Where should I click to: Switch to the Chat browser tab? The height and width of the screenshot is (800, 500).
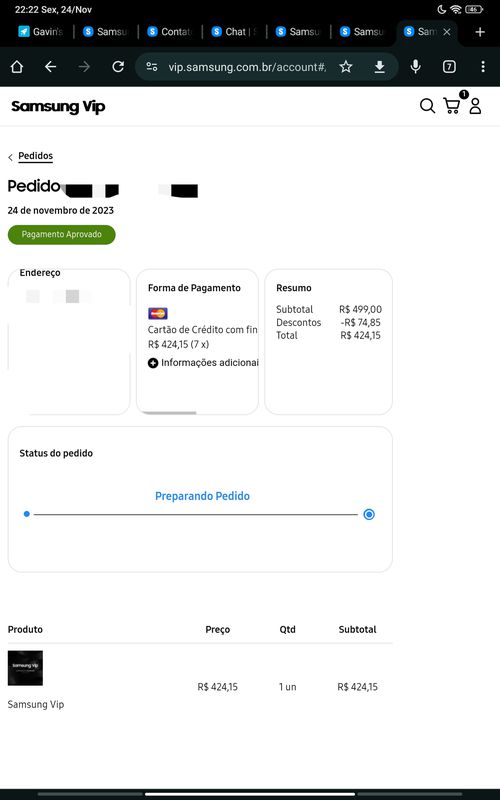(234, 32)
